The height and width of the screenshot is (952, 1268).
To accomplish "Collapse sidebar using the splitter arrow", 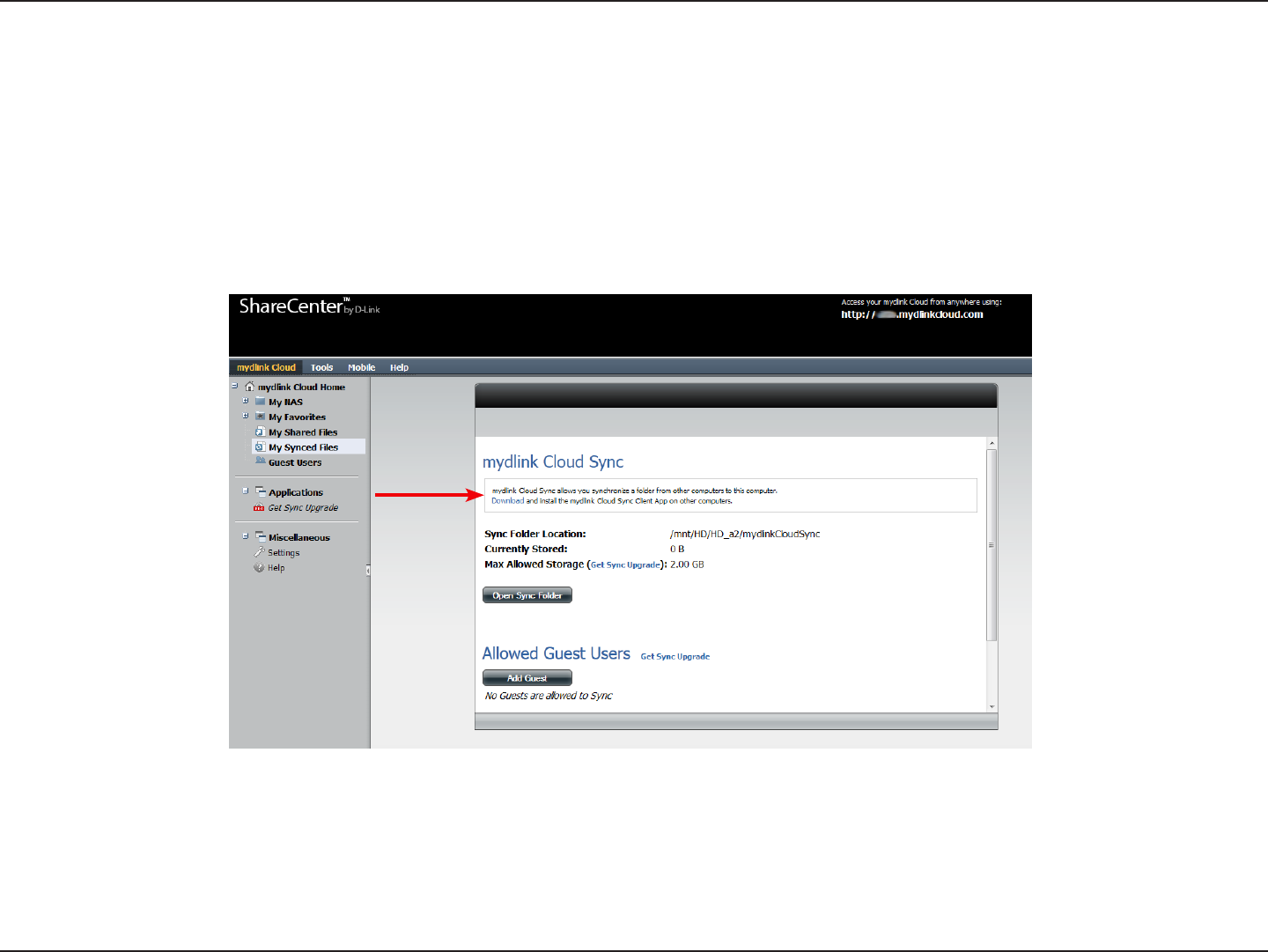I will pyautogui.click(x=368, y=571).
